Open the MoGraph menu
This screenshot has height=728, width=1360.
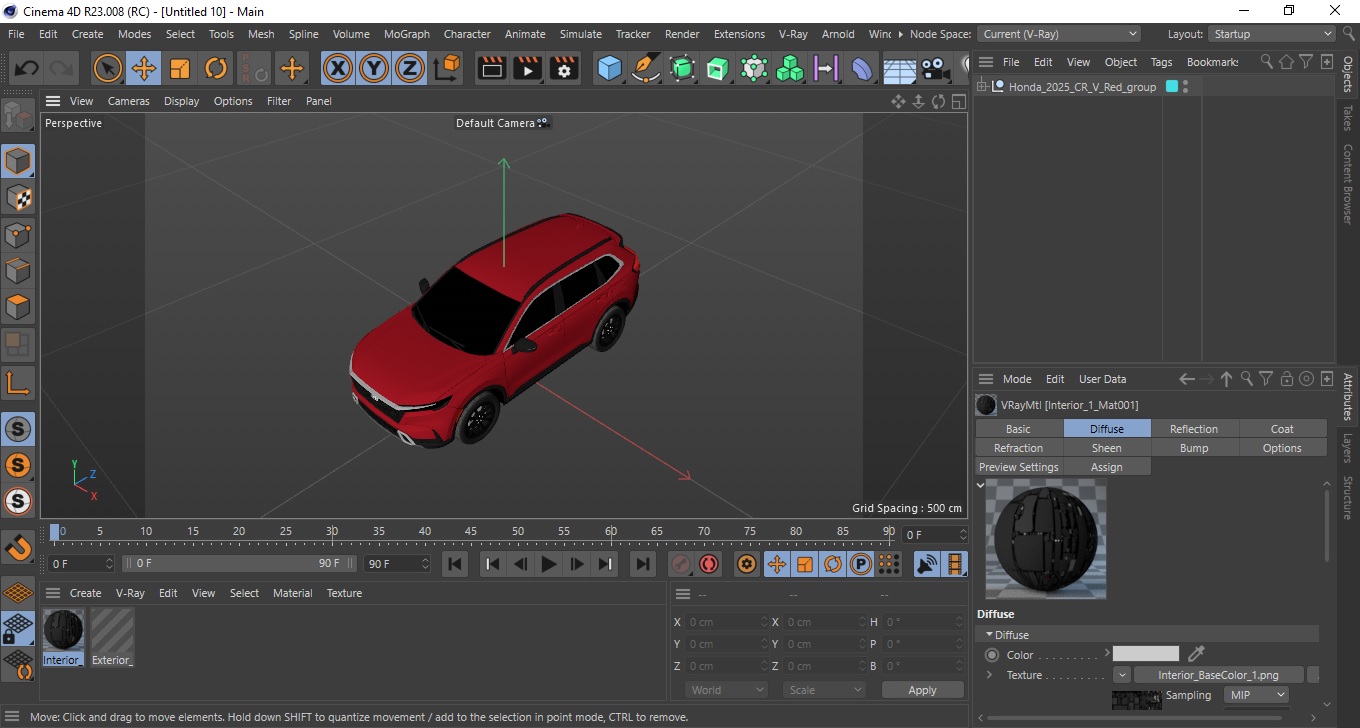point(407,34)
